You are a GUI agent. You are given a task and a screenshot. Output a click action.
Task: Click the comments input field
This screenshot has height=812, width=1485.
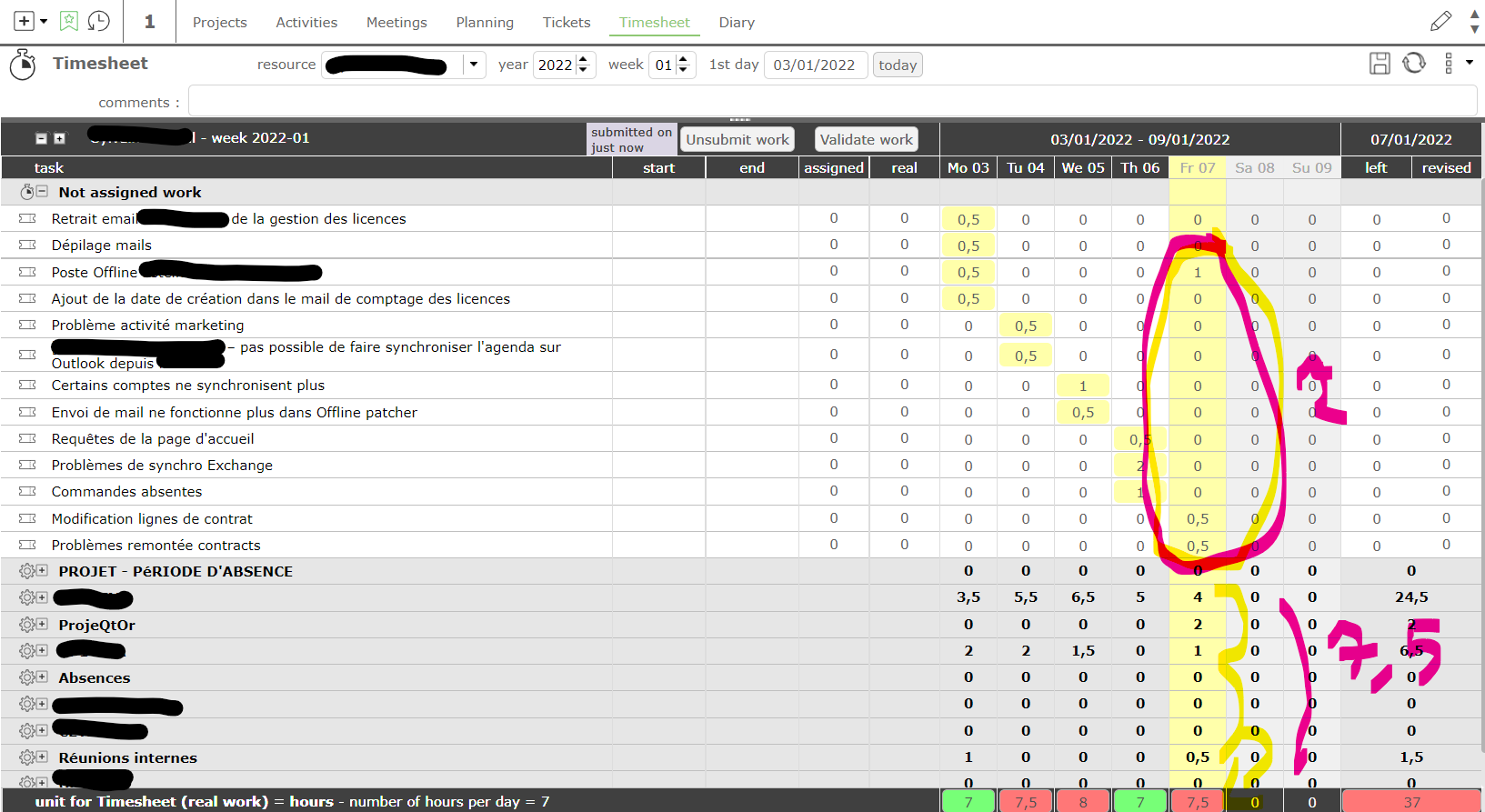click(832, 102)
